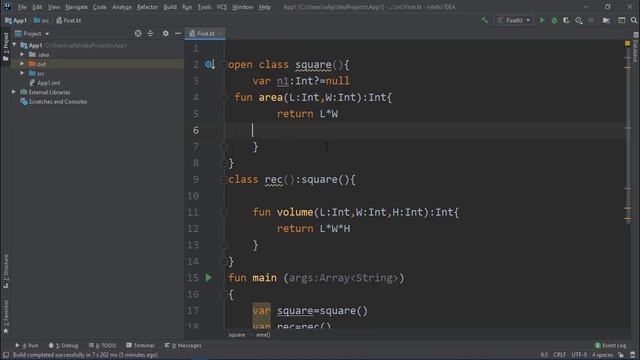
Task: Click the green run gutter arrow at line 15
Action: click(x=209, y=278)
